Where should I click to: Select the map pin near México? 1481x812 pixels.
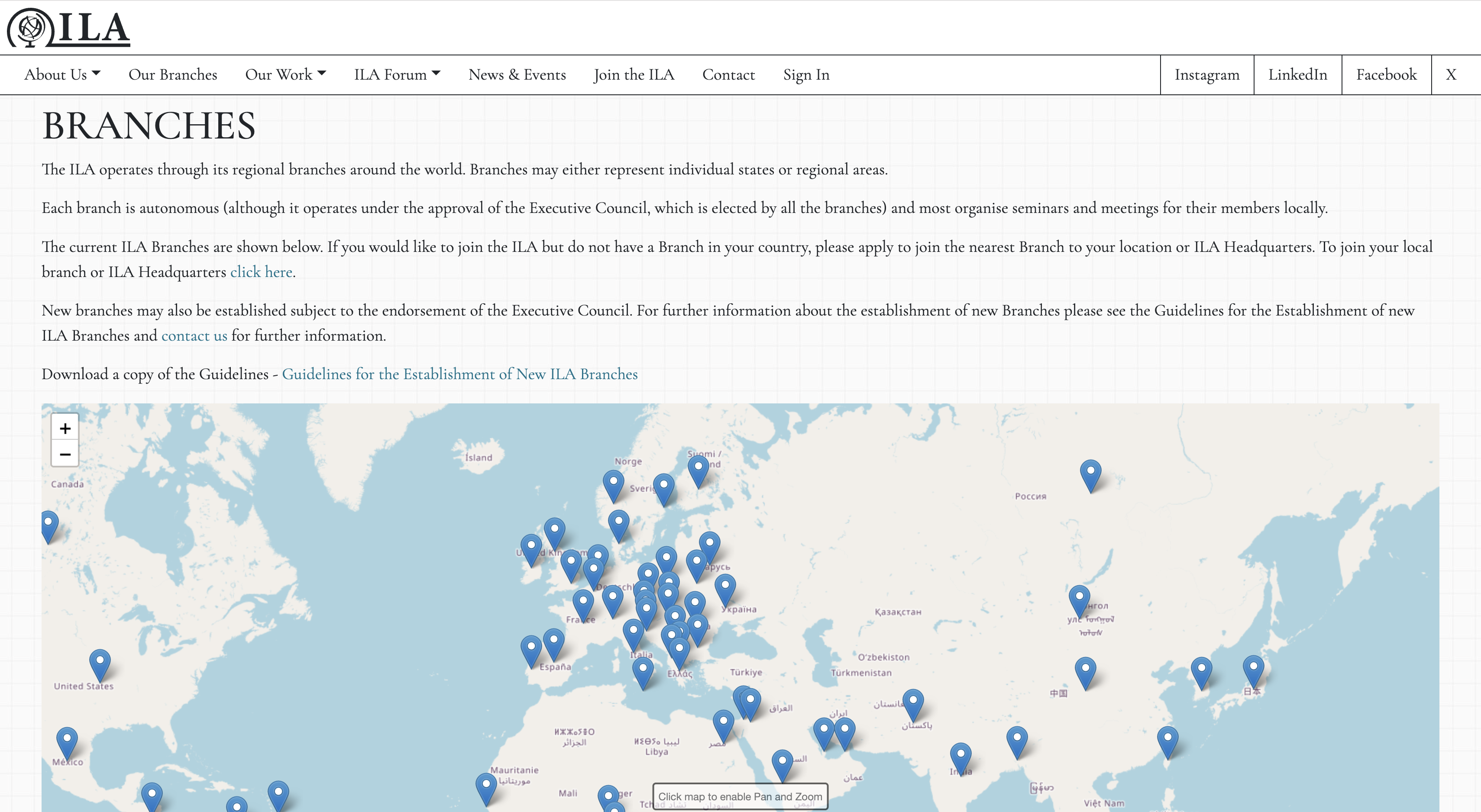pyautogui.click(x=67, y=743)
